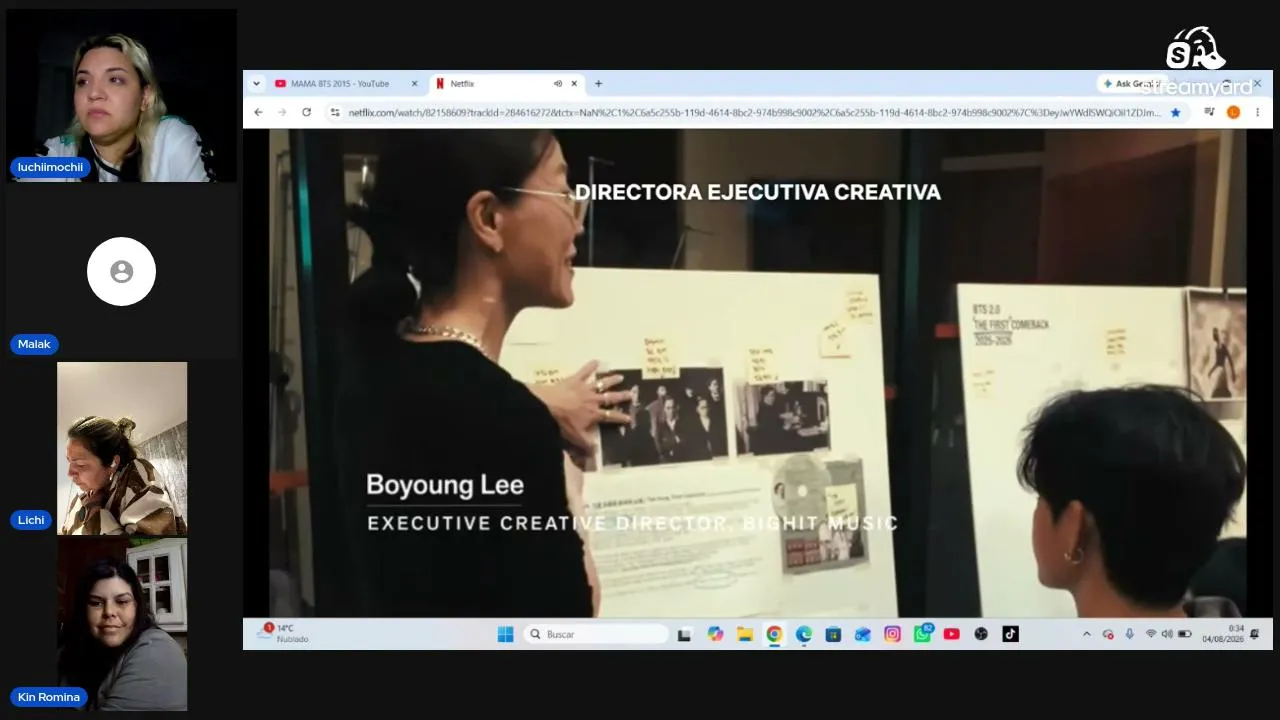Open the Wi-Fi network settings icon

(x=1151, y=634)
